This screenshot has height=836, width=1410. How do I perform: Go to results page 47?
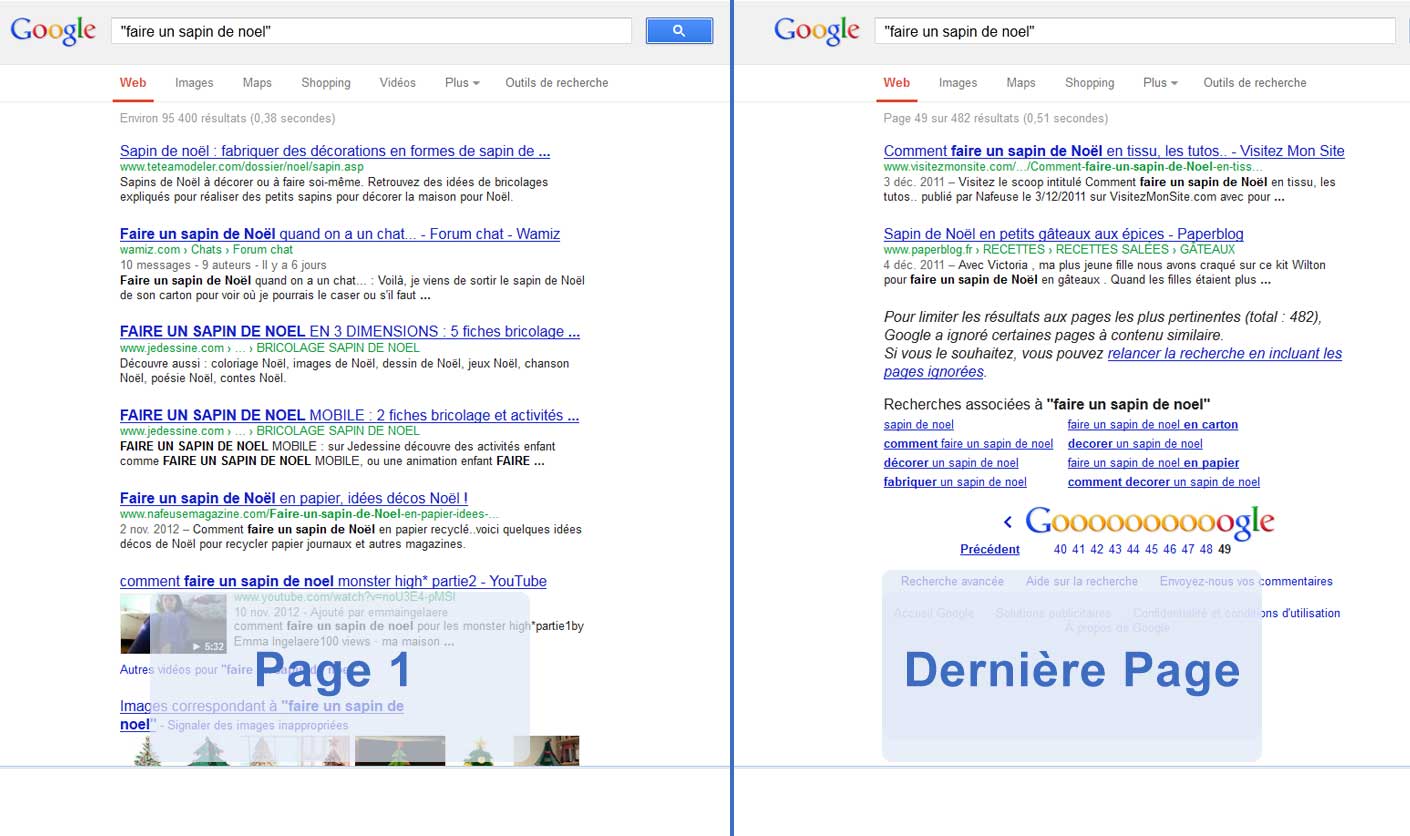(x=1188, y=549)
